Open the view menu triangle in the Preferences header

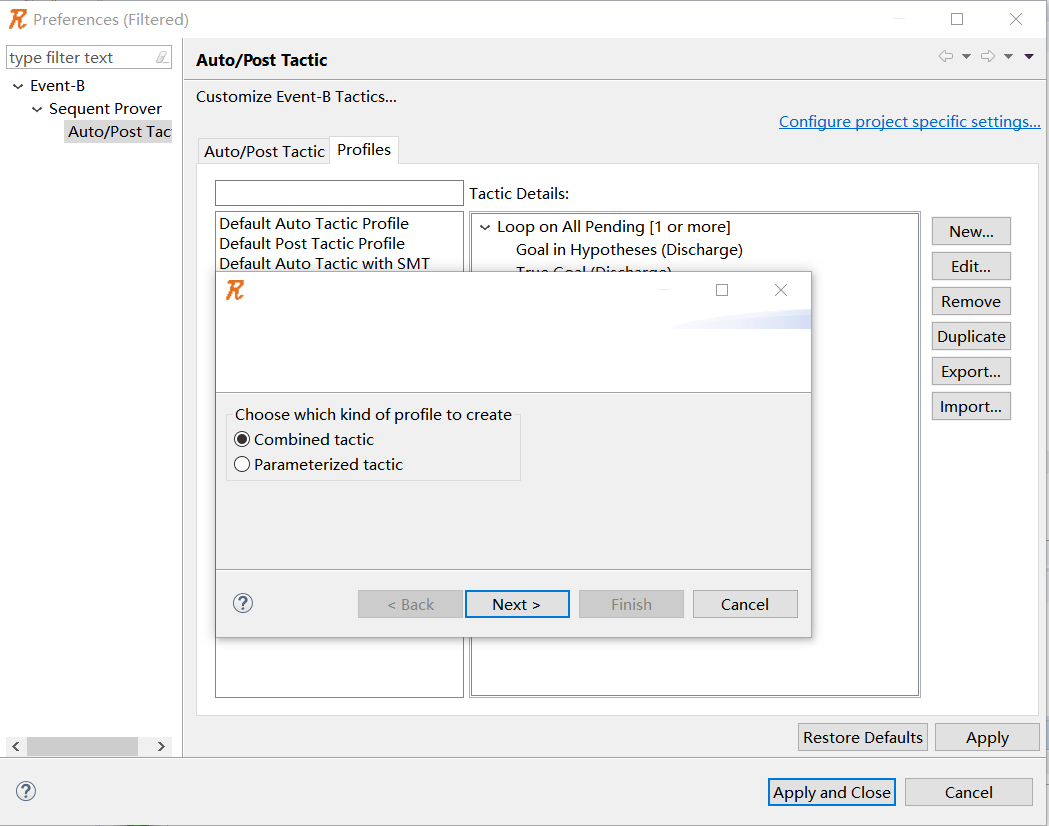[1029, 57]
